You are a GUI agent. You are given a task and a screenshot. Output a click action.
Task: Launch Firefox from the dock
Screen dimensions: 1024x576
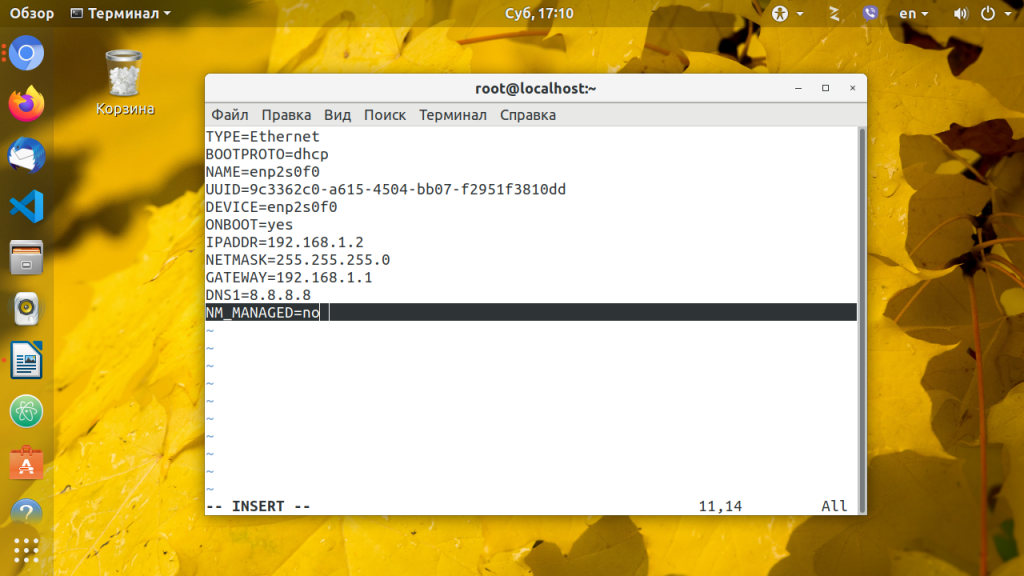pos(26,104)
